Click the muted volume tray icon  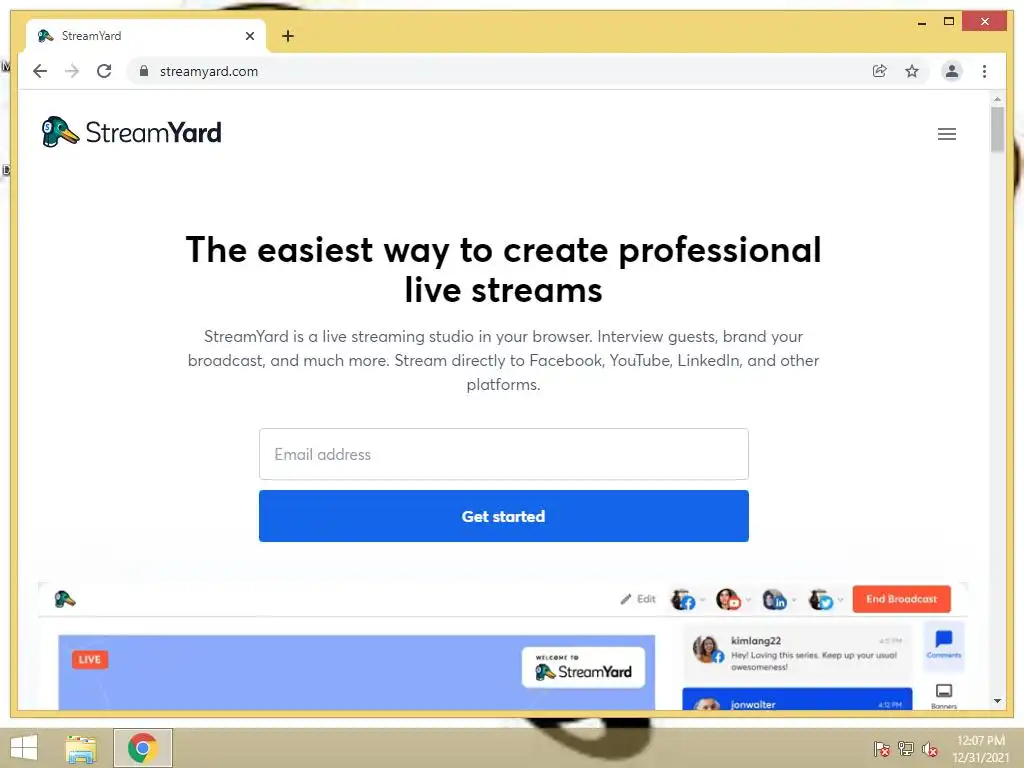930,749
